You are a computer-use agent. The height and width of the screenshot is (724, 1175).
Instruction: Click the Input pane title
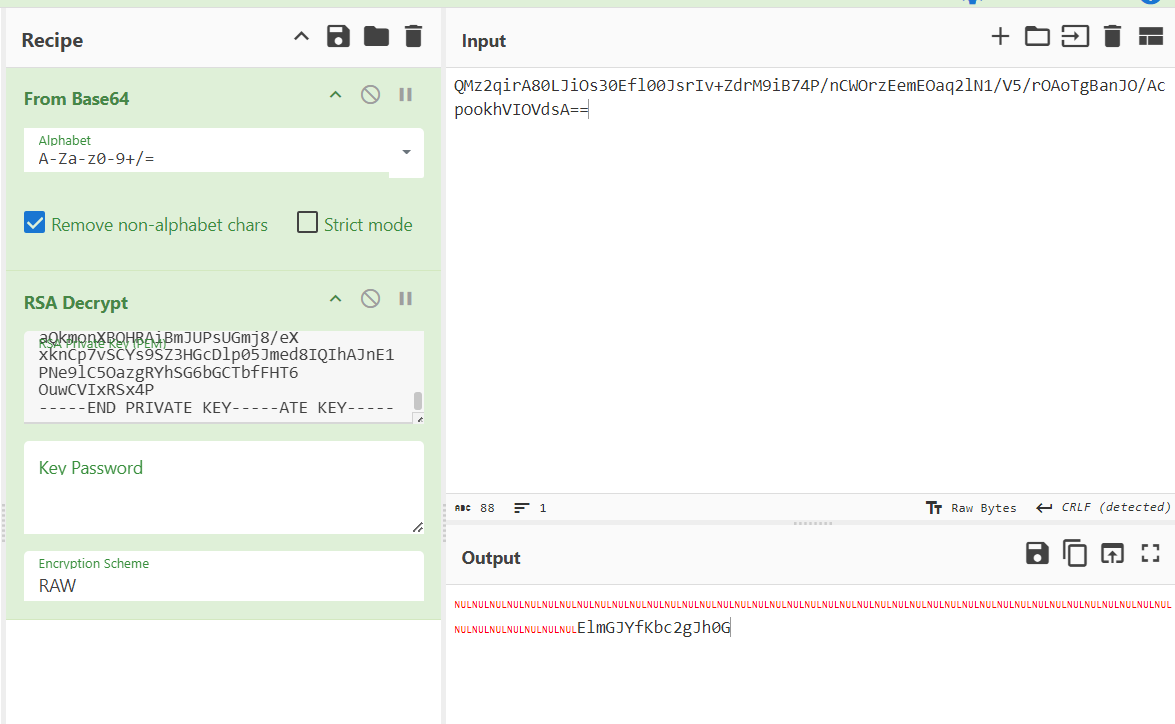tap(483, 41)
